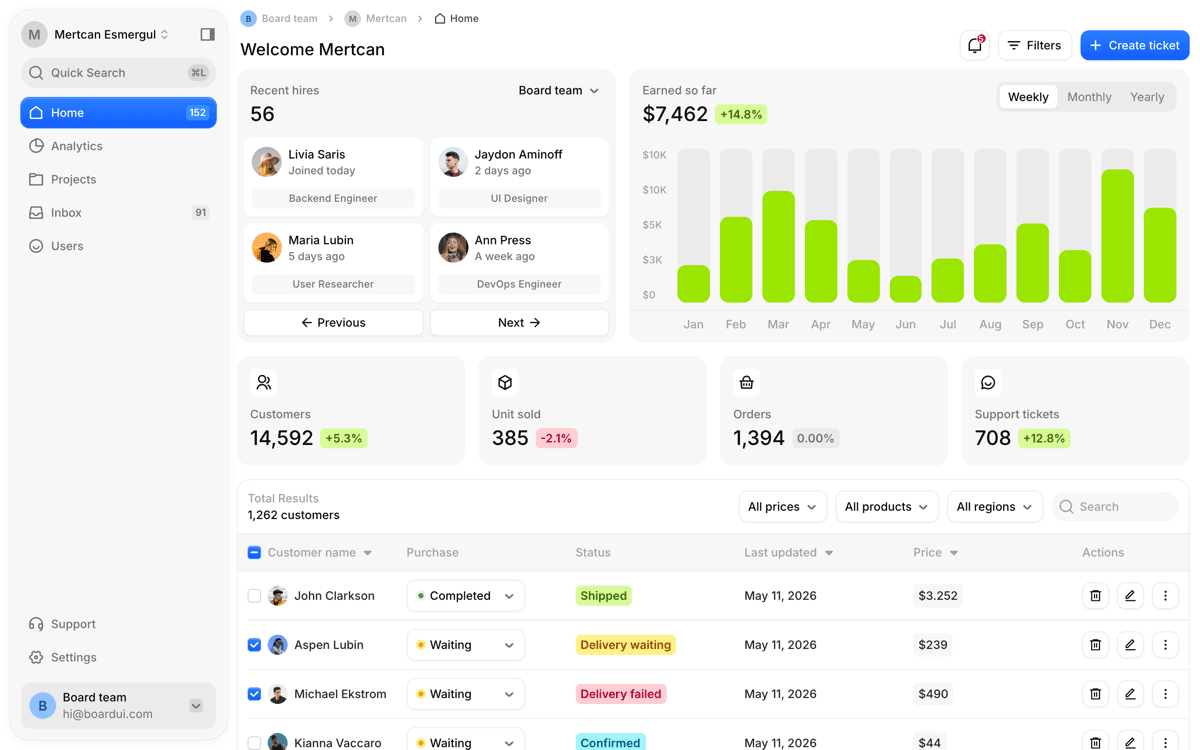Viewport: 1200px width, 750px height.
Task: Open Users in sidebar
Action: click(x=118, y=246)
